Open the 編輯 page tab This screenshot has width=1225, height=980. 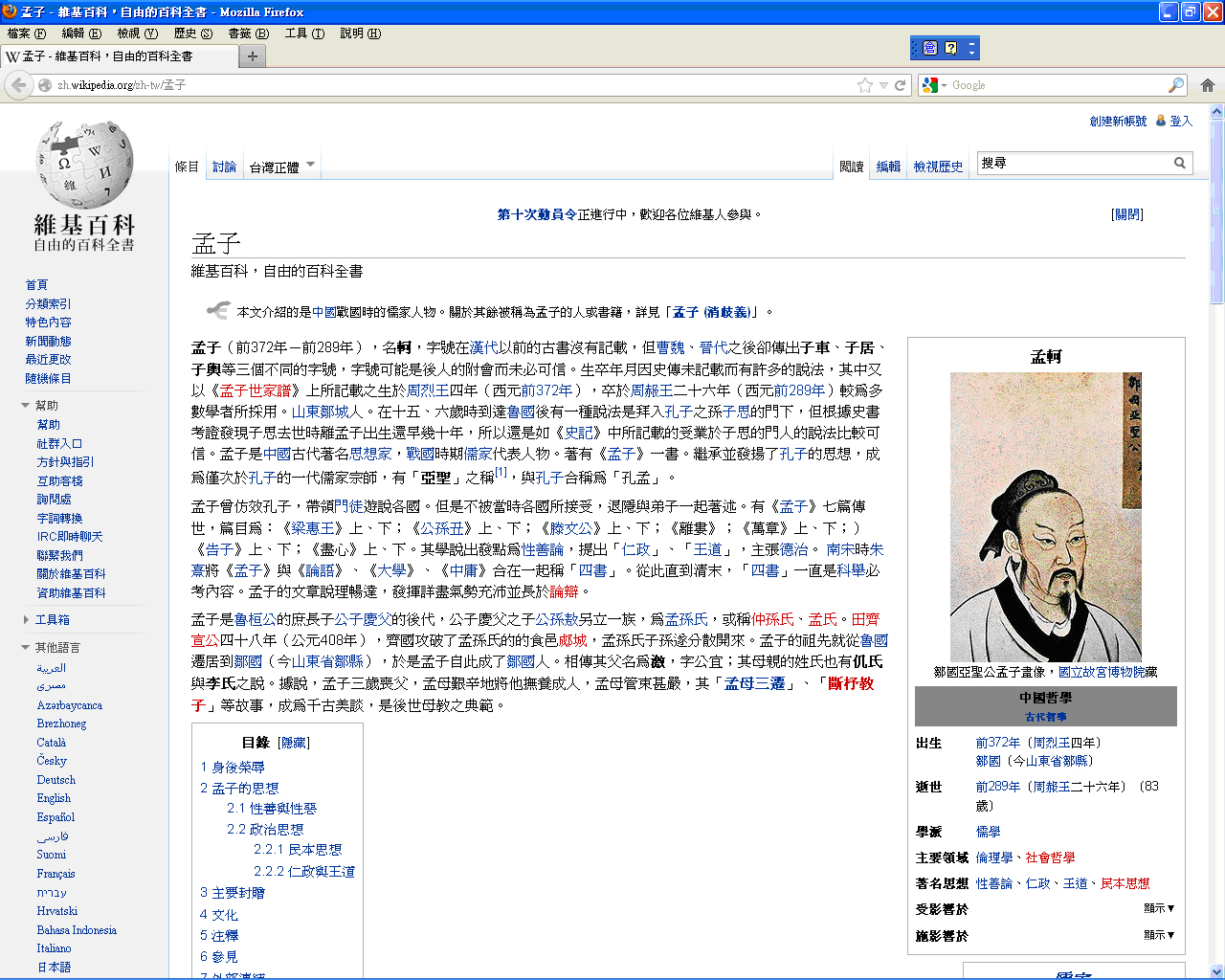889,167
